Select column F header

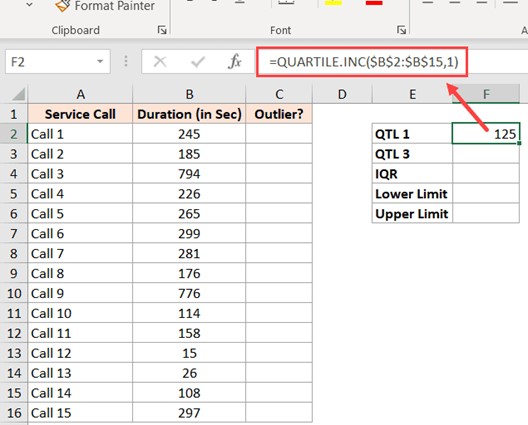(486, 94)
